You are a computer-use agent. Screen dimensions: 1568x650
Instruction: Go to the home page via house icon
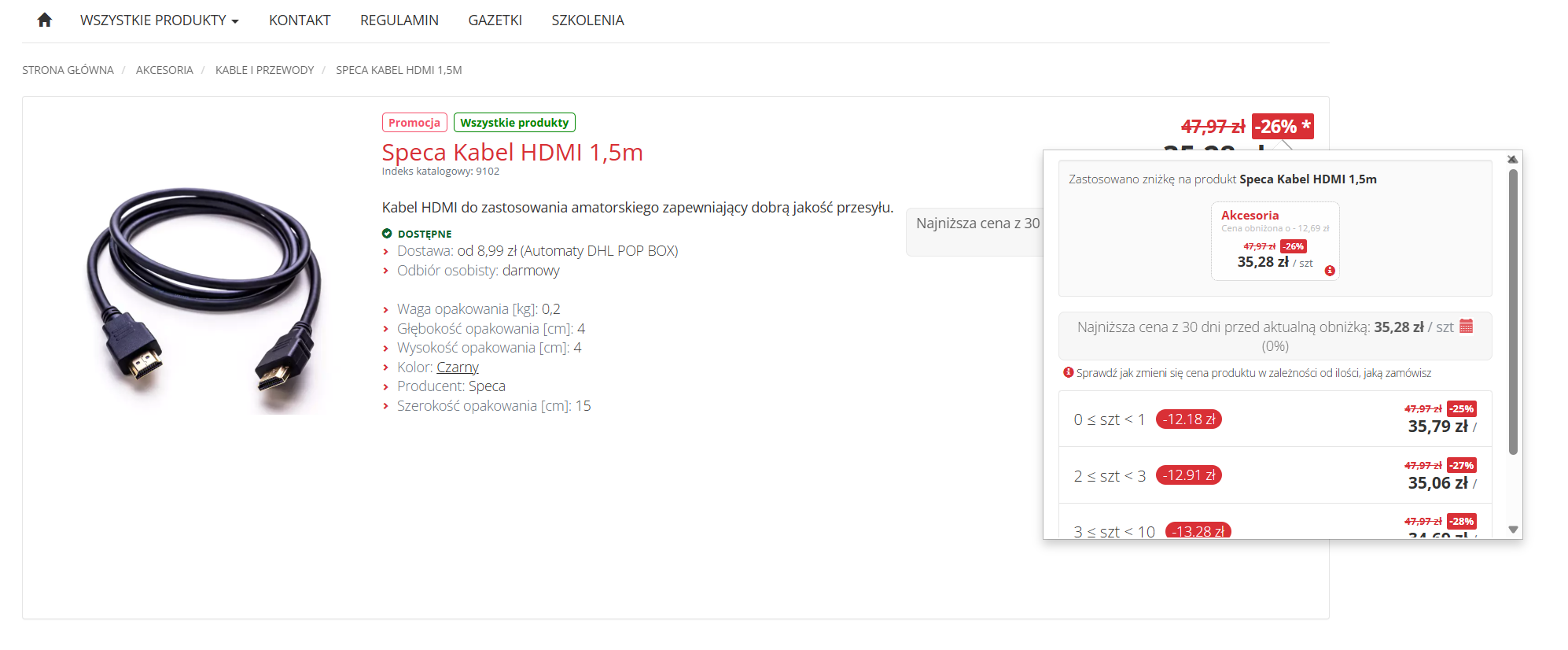pyautogui.click(x=45, y=20)
